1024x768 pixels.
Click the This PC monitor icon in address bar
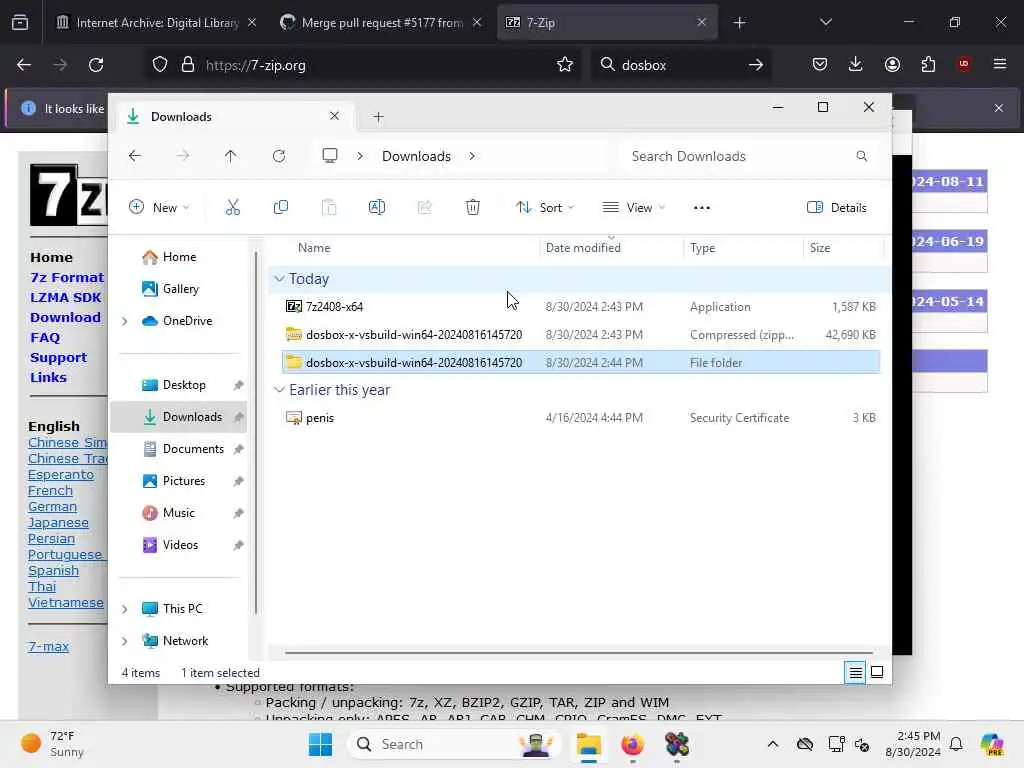(x=330, y=156)
